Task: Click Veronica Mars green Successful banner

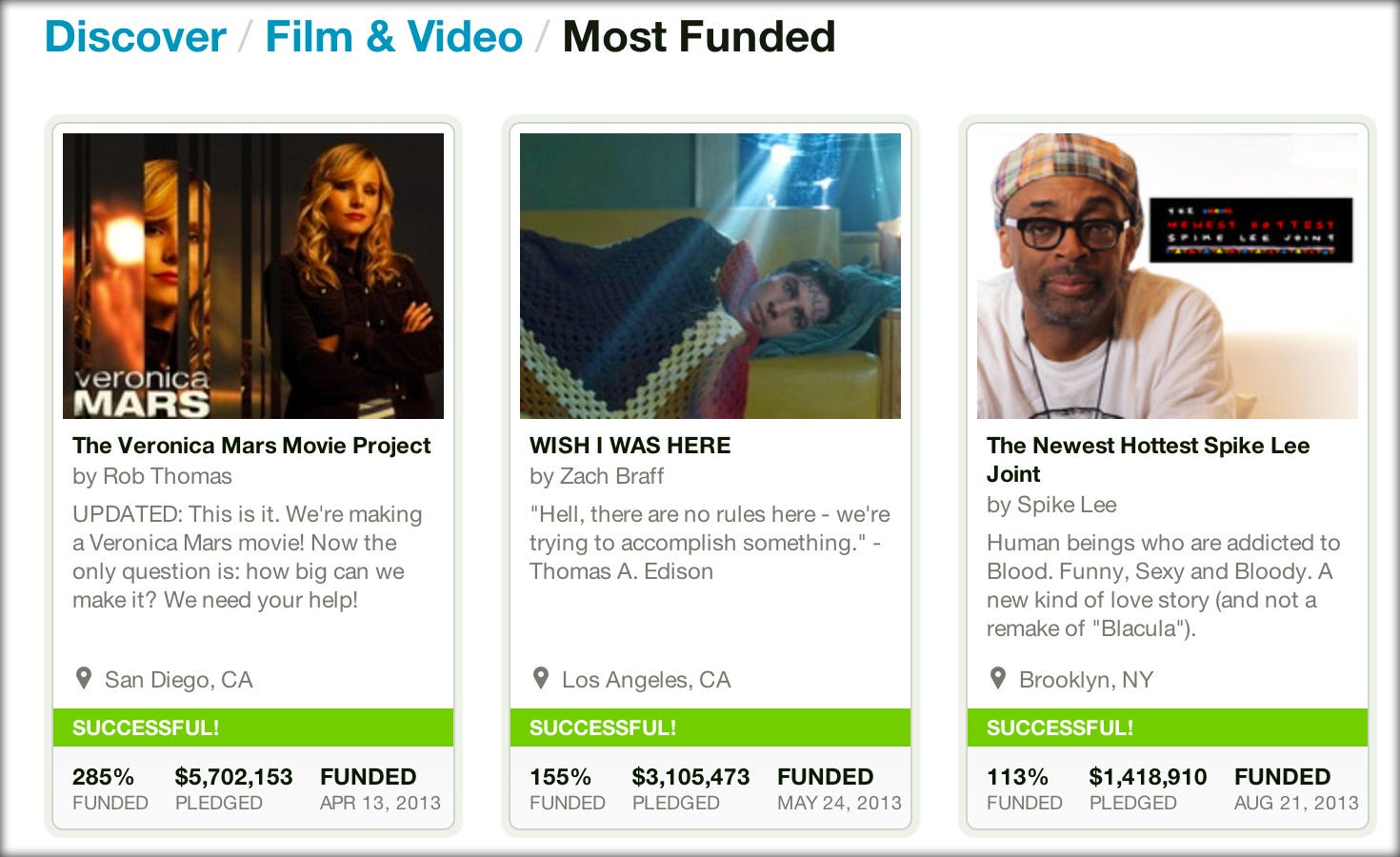Action: (253, 727)
